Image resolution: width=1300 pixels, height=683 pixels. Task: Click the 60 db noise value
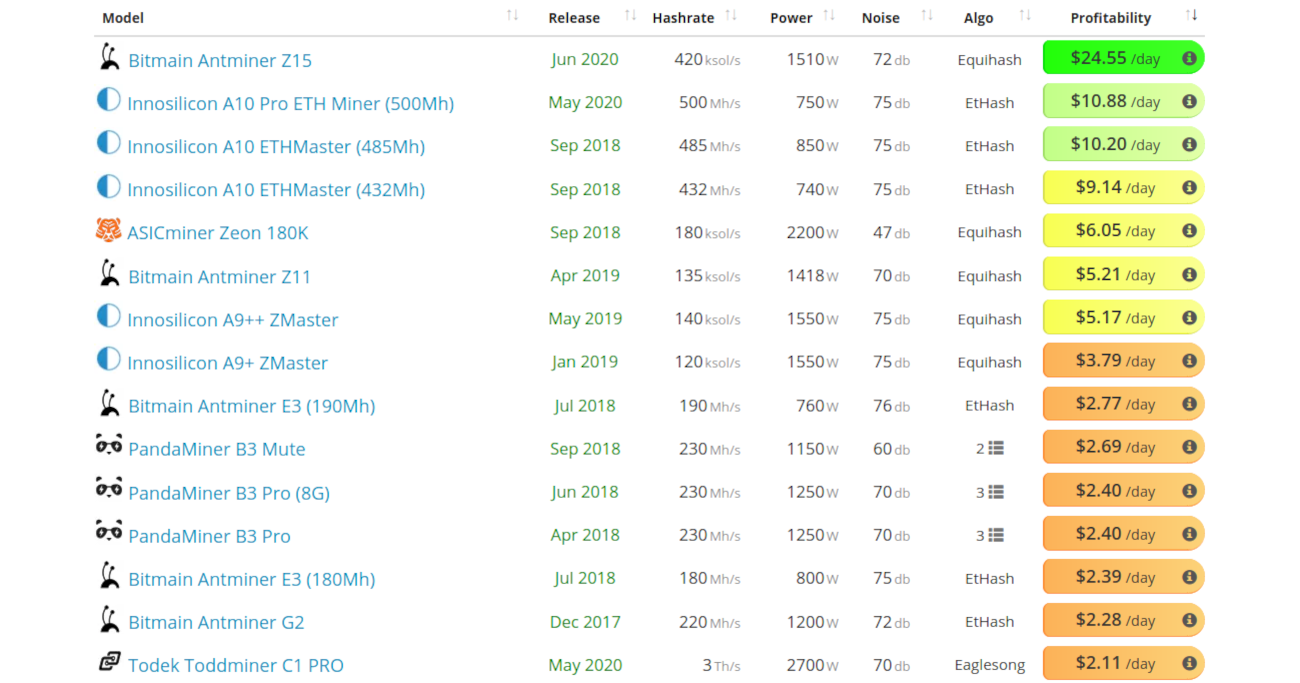(x=891, y=449)
